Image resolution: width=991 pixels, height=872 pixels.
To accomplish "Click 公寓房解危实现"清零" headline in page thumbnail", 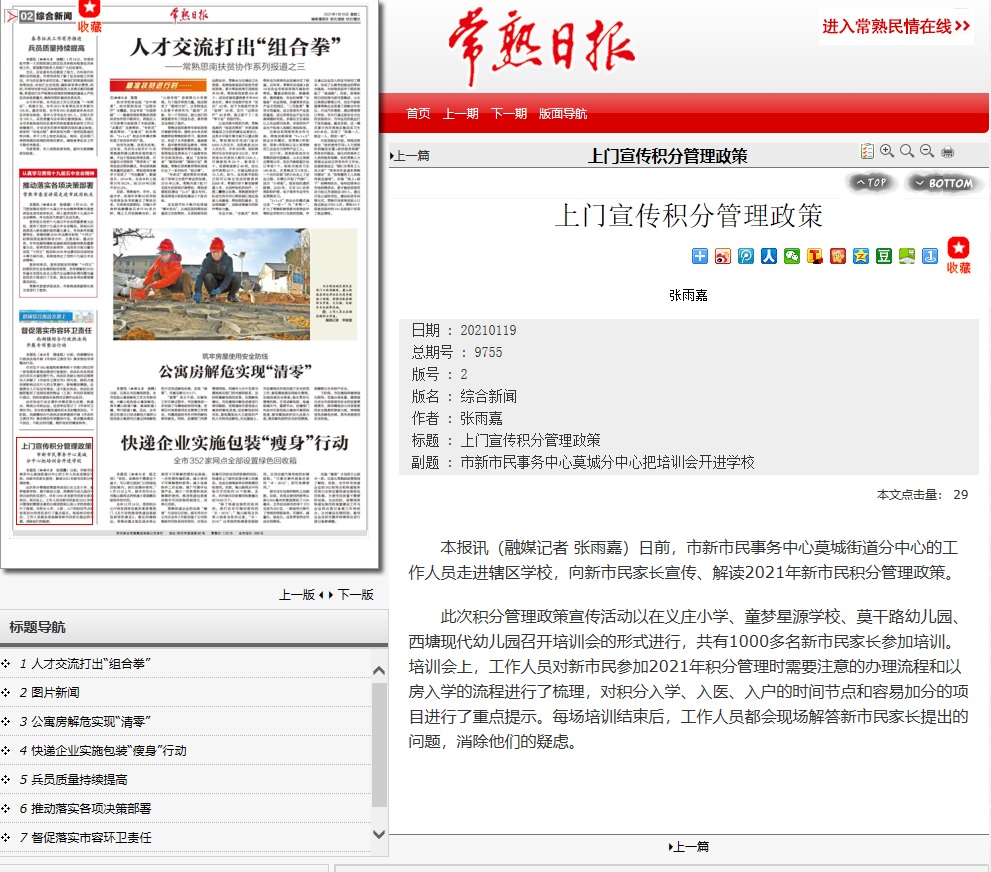I will (235, 372).
